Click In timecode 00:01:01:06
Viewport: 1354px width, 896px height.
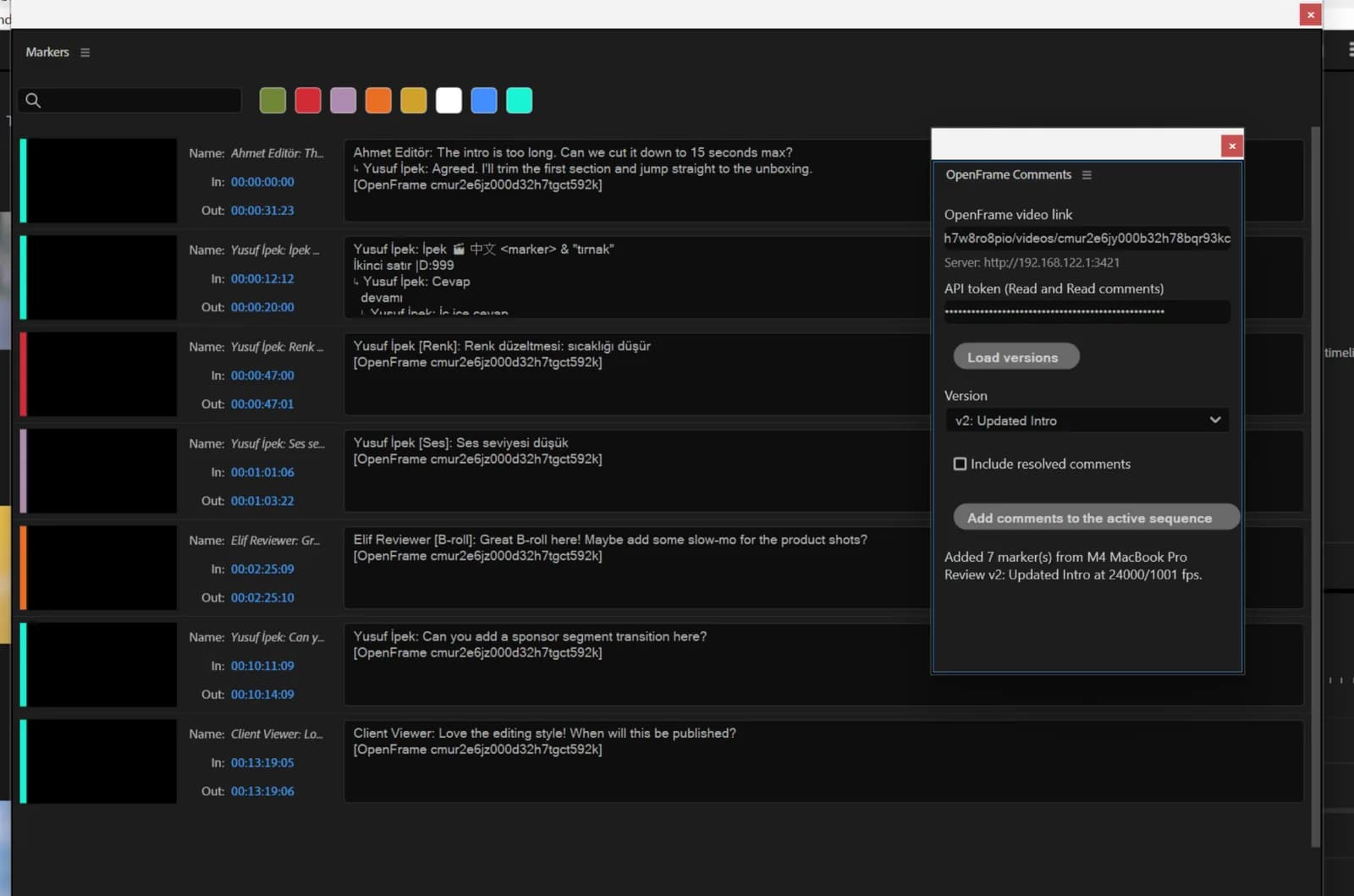tap(262, 472)
